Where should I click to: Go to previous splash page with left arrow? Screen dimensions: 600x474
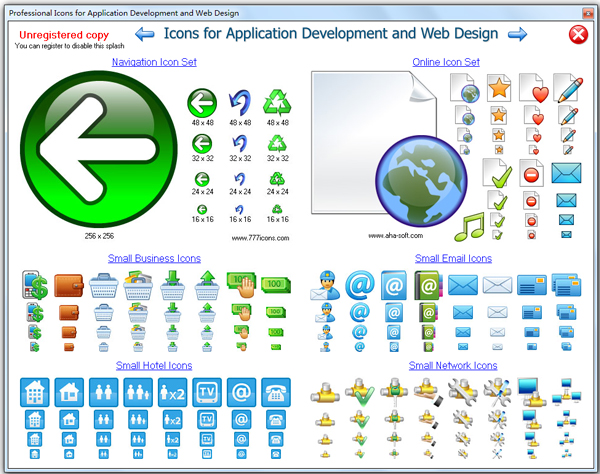coord(145,34)
